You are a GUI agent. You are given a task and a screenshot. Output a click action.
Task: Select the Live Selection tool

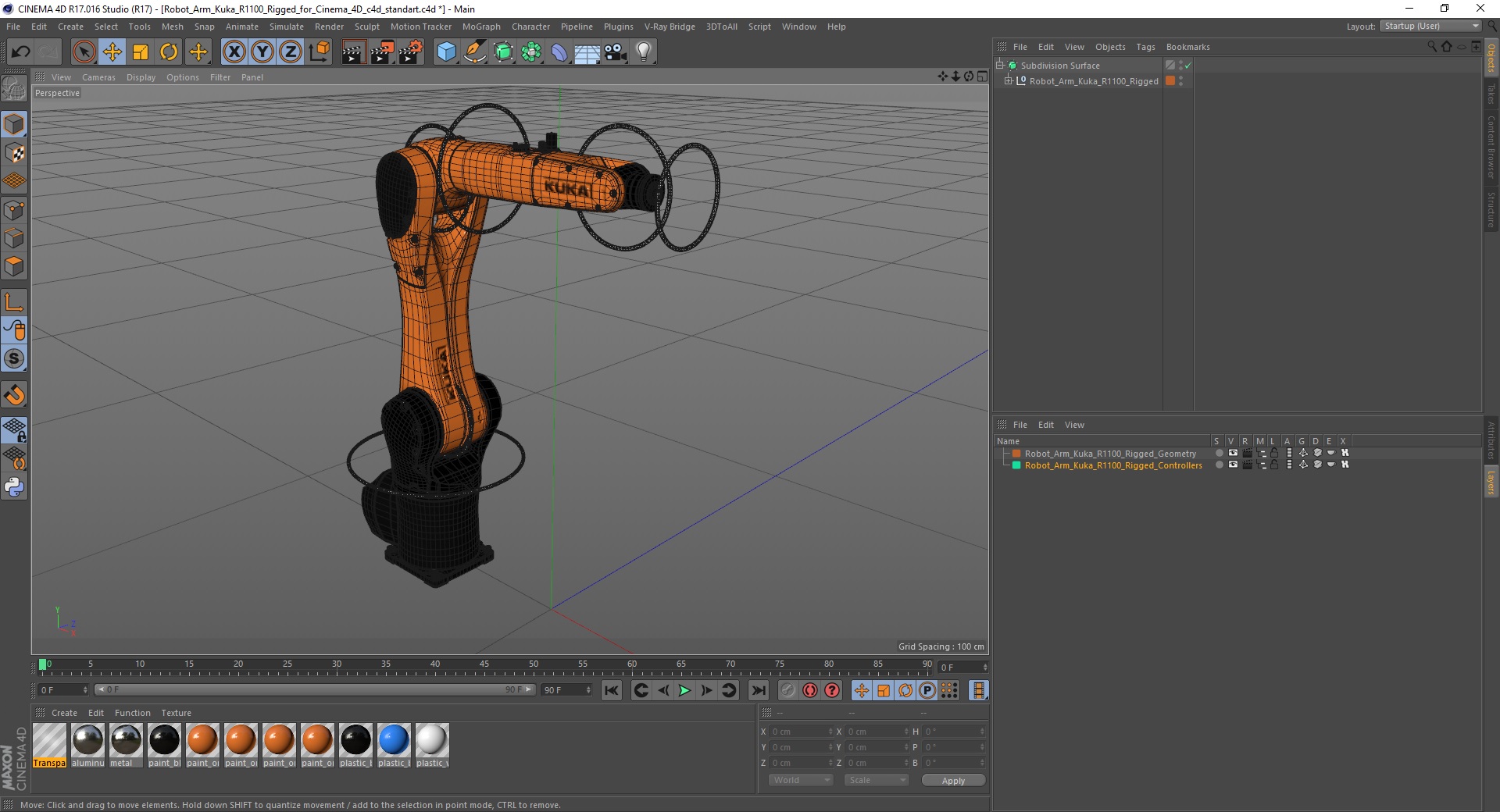pyautogui.click(x=84, y=52)
